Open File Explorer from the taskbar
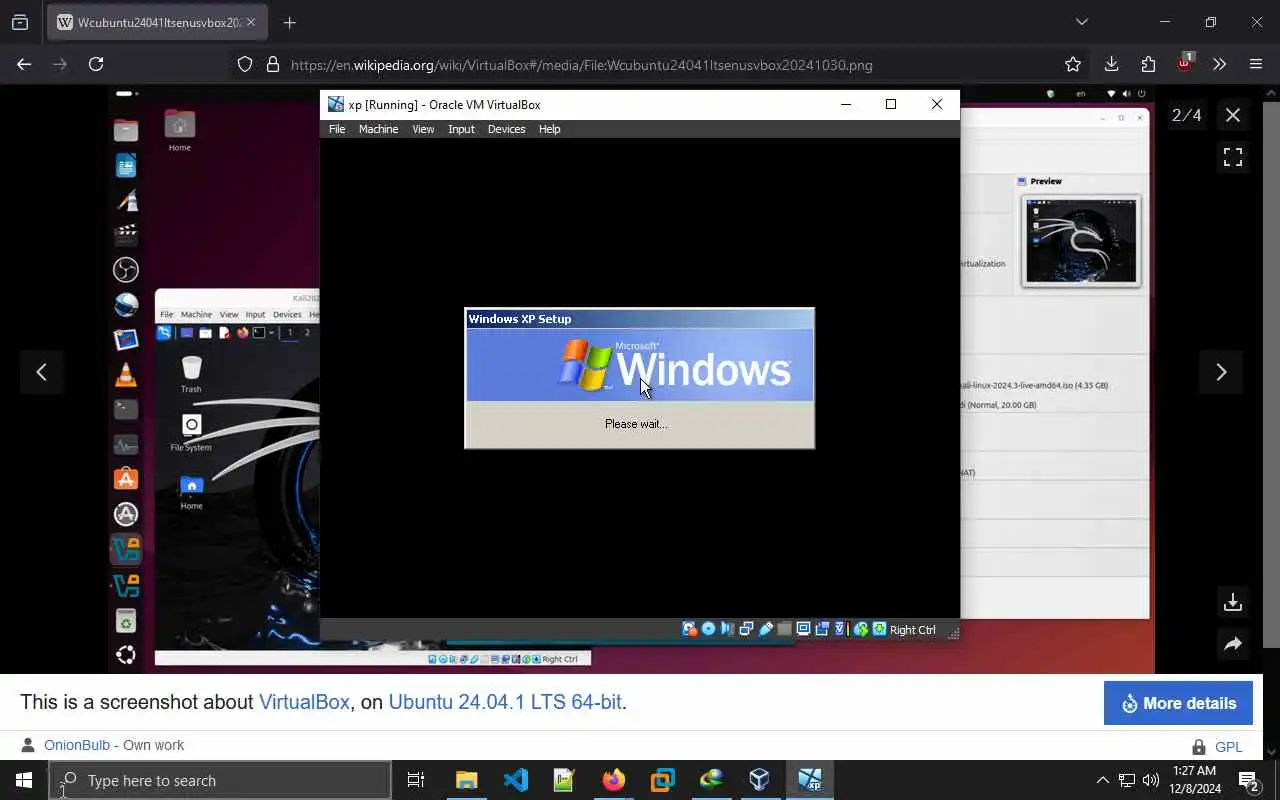Screen dimensions: 1280x800 point(467,780)
